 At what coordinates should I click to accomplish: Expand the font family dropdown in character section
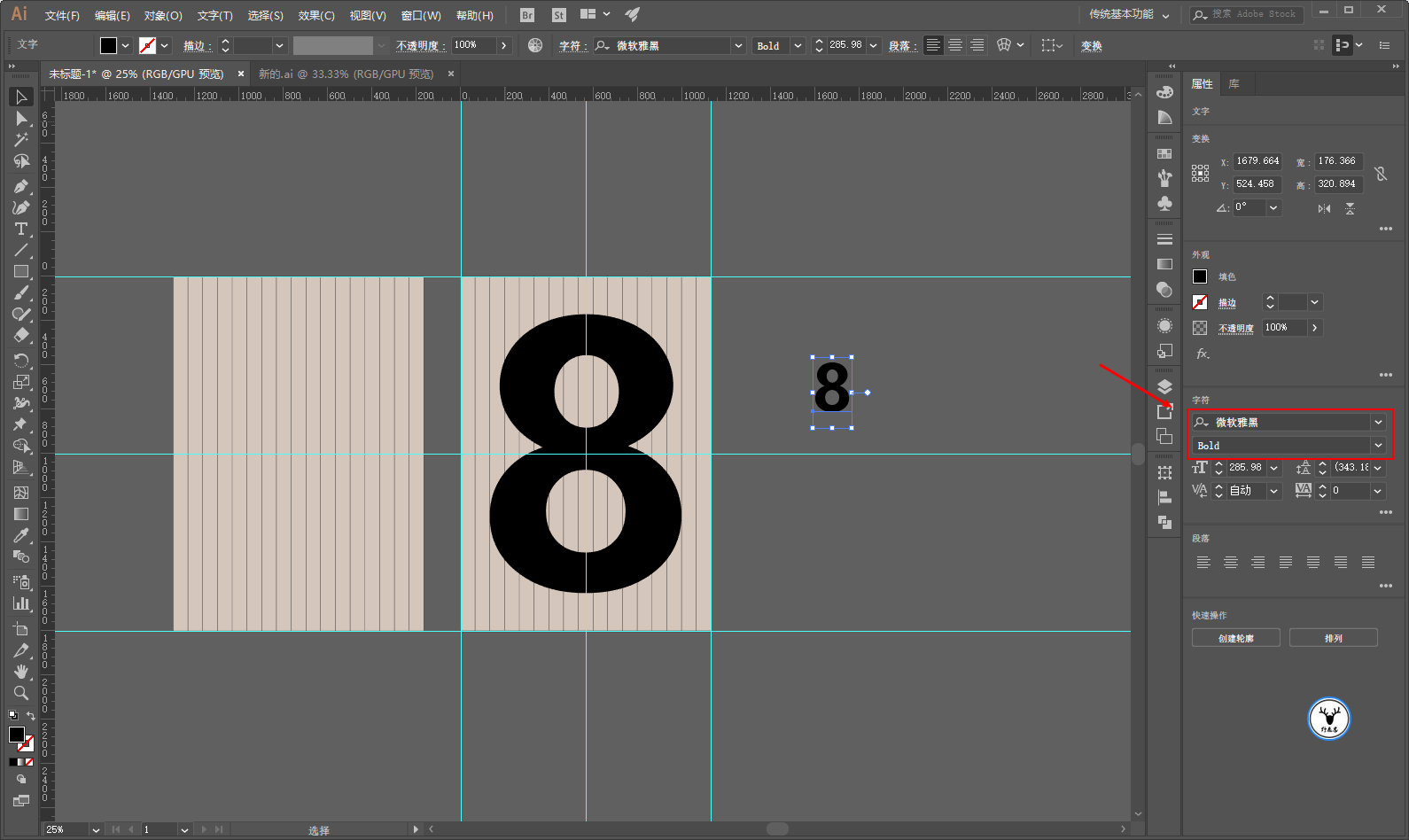[1378, 423]
